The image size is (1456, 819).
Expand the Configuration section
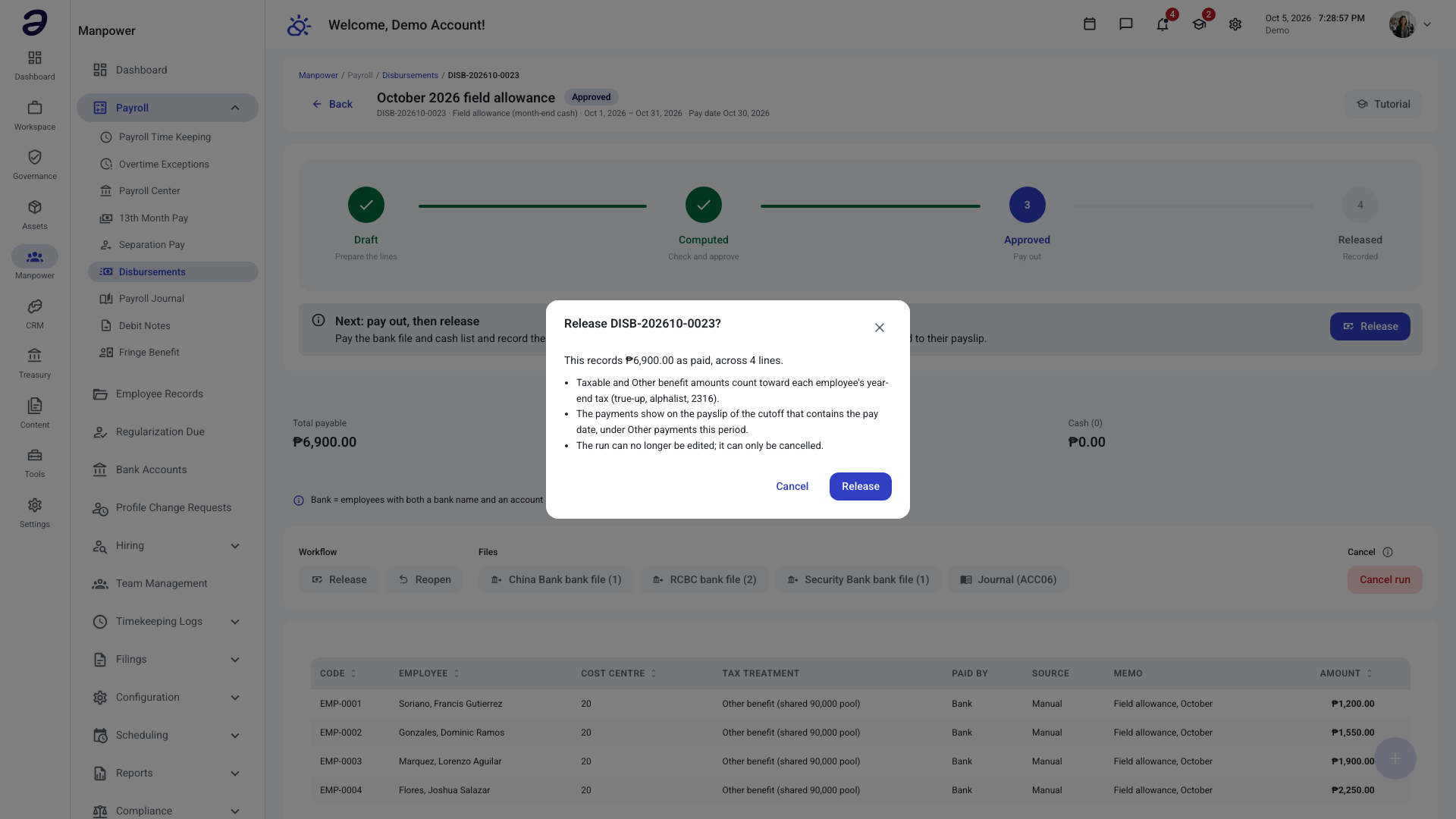pos(235,698)
